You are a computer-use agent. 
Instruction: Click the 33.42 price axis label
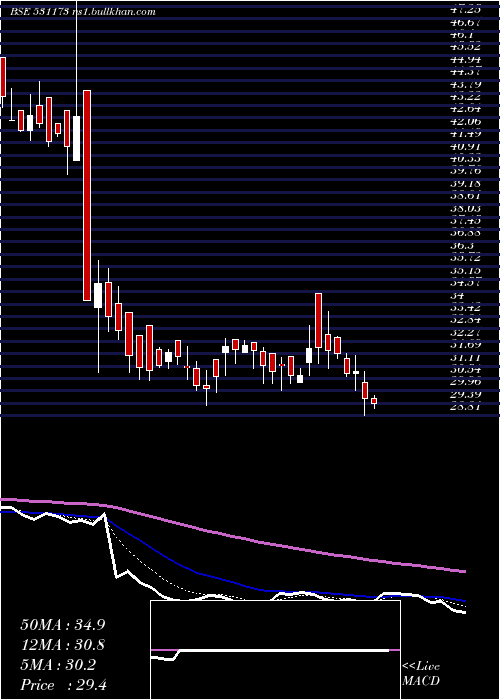465,308
